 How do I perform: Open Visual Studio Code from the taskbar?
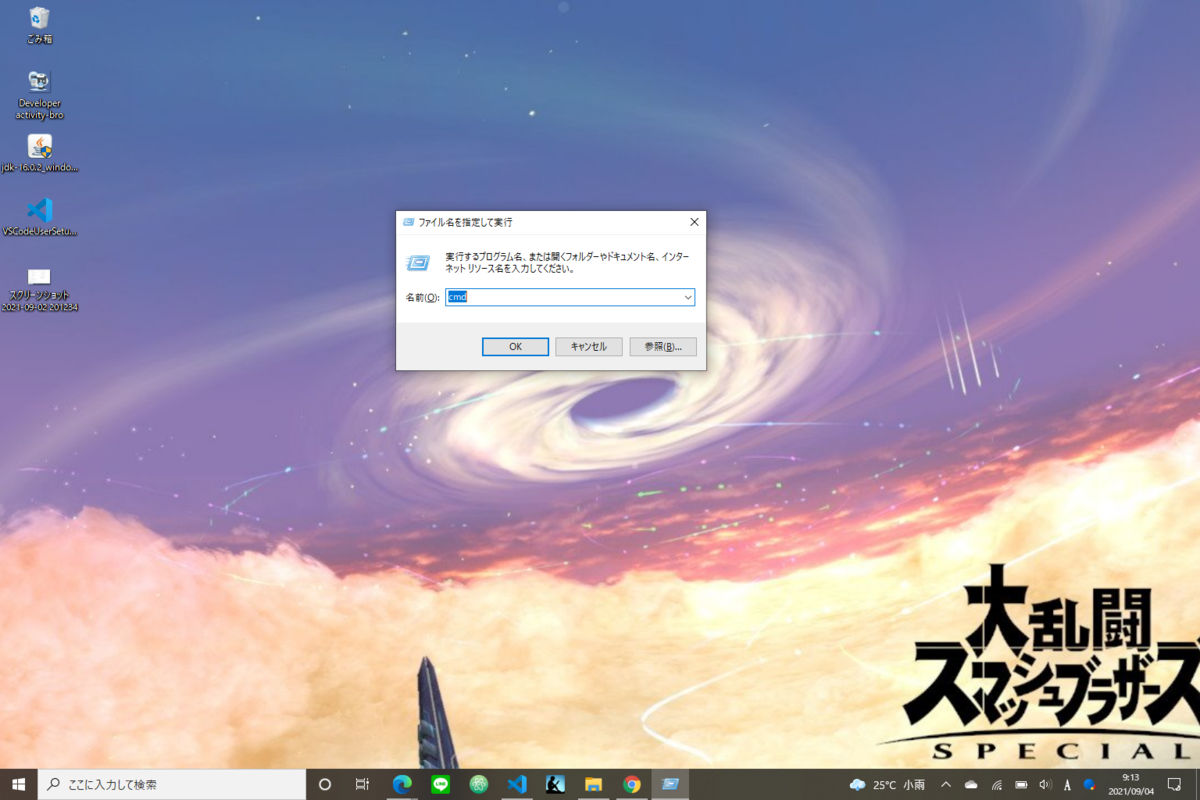click(518, 785)
